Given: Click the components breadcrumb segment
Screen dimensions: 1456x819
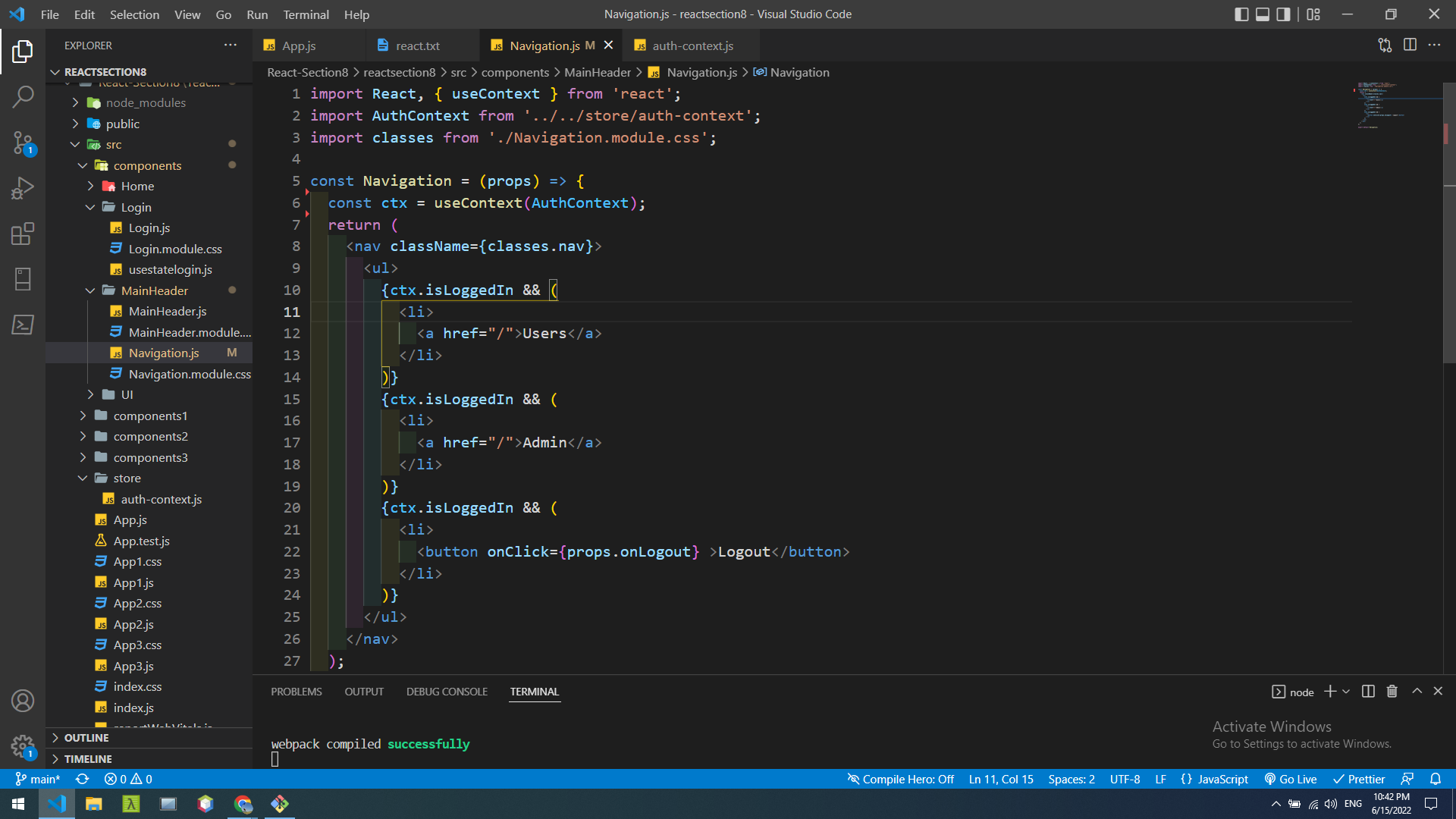Looking at the screenshot, I should pyautogui.click(x=515, y=72).
